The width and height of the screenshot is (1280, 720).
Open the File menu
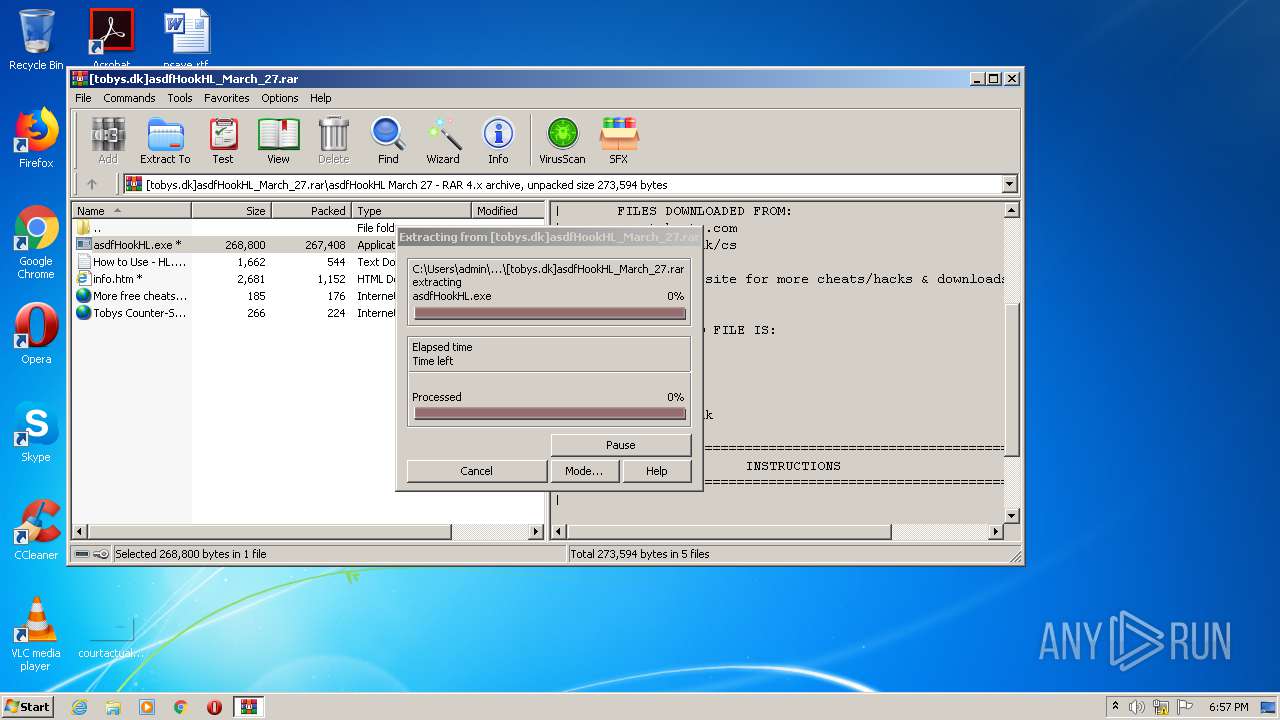[83, 98]
